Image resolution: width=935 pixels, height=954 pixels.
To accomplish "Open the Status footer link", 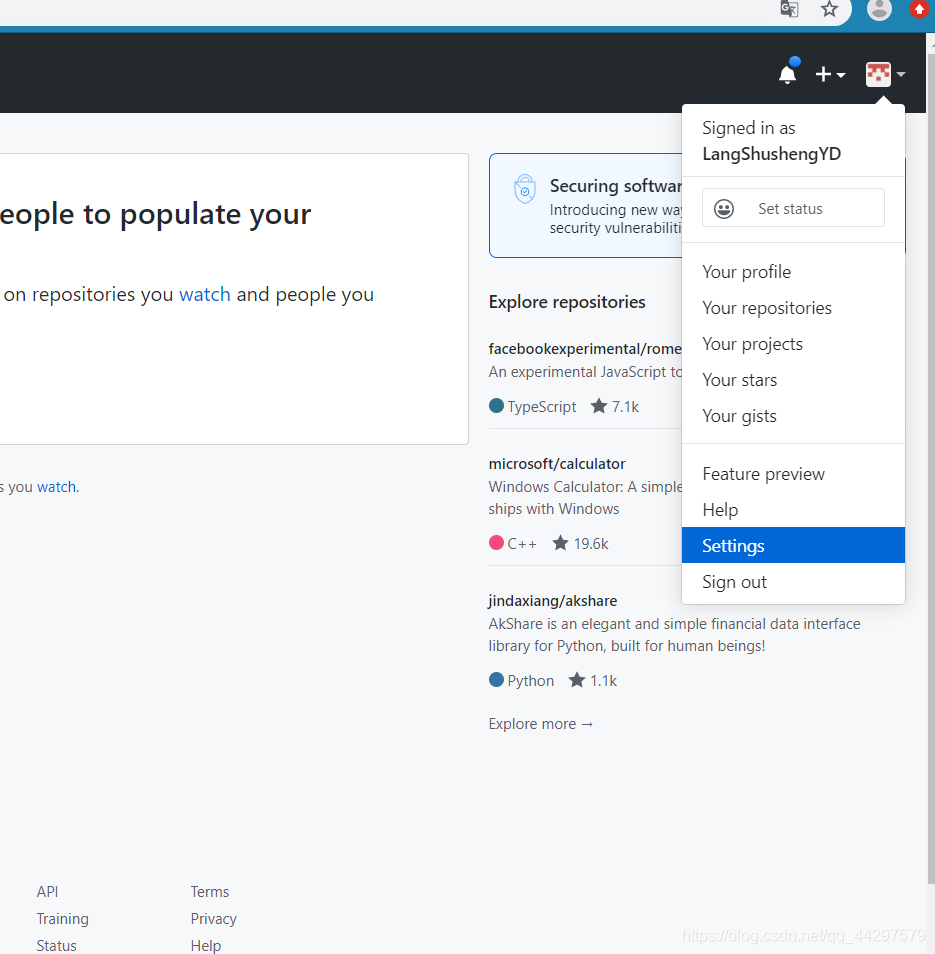I will point(57,945).
